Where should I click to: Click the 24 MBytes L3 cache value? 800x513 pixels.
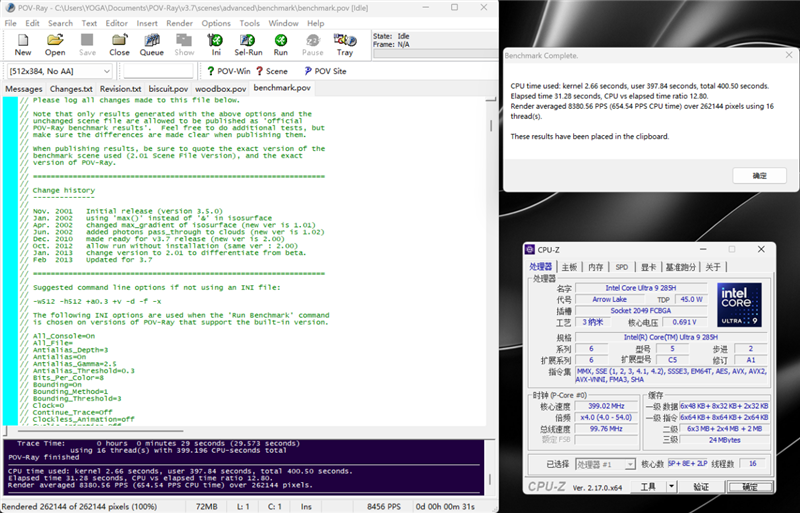(724, 439)
